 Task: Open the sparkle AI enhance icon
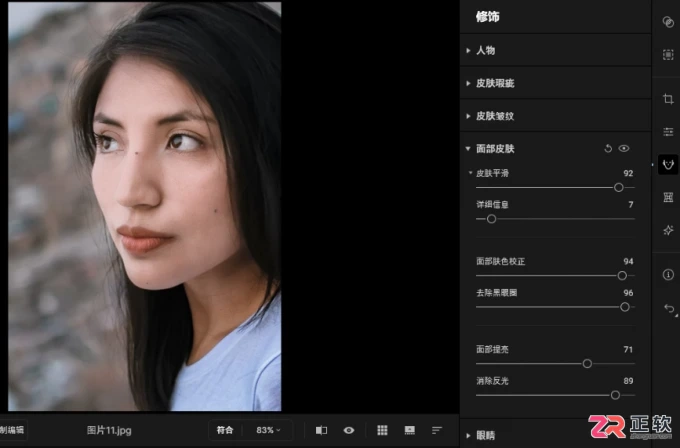pos(668,230)
